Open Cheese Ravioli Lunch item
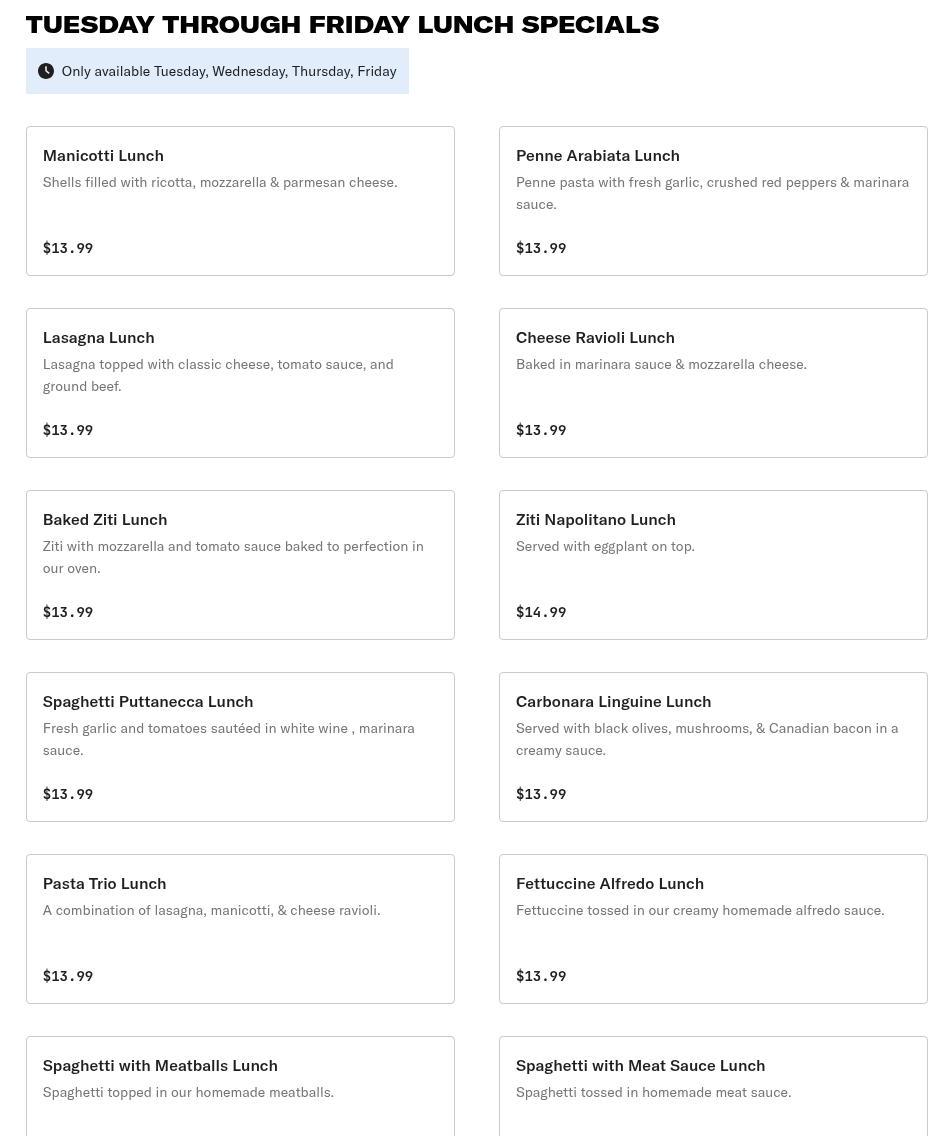Viewport: 950px width, 1136px height. (713, 383)
